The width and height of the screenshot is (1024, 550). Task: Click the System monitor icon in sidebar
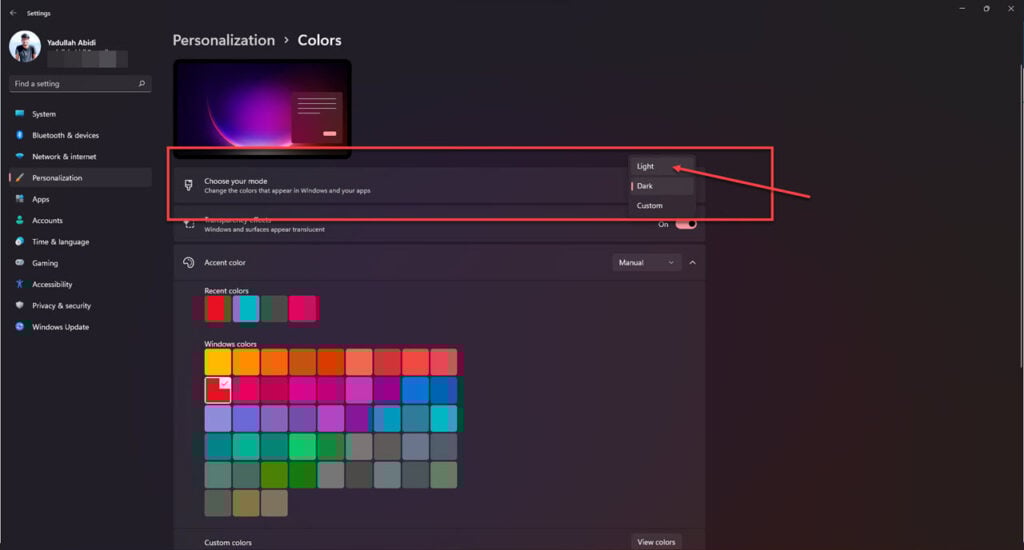(x=20, y=114)
